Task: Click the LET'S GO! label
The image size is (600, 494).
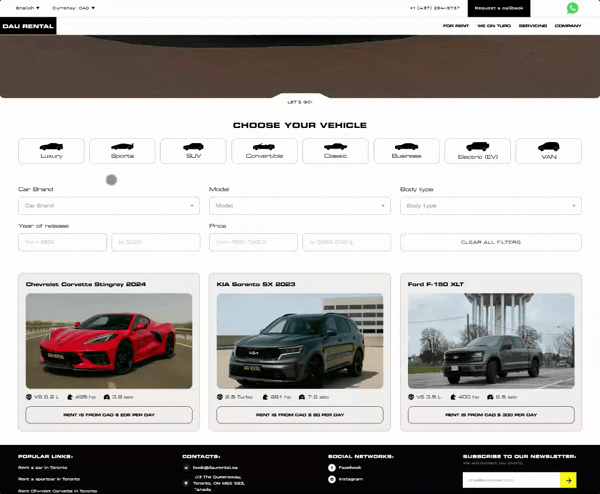Action: point(300,102)
